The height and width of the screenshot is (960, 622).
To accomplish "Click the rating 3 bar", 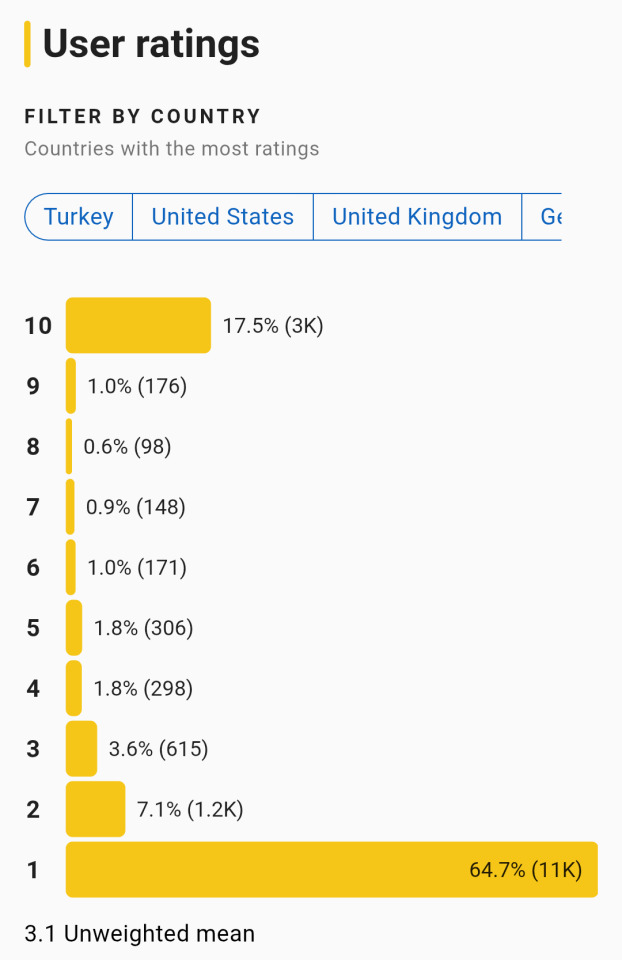I will tap(81, 748).
